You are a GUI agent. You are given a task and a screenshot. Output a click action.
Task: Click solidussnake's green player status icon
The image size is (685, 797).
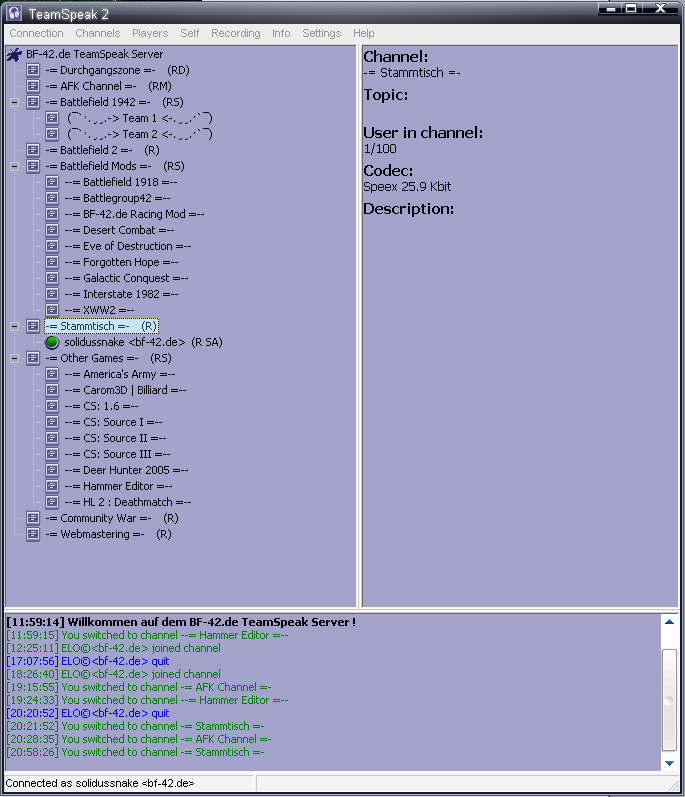click(52, 342)
